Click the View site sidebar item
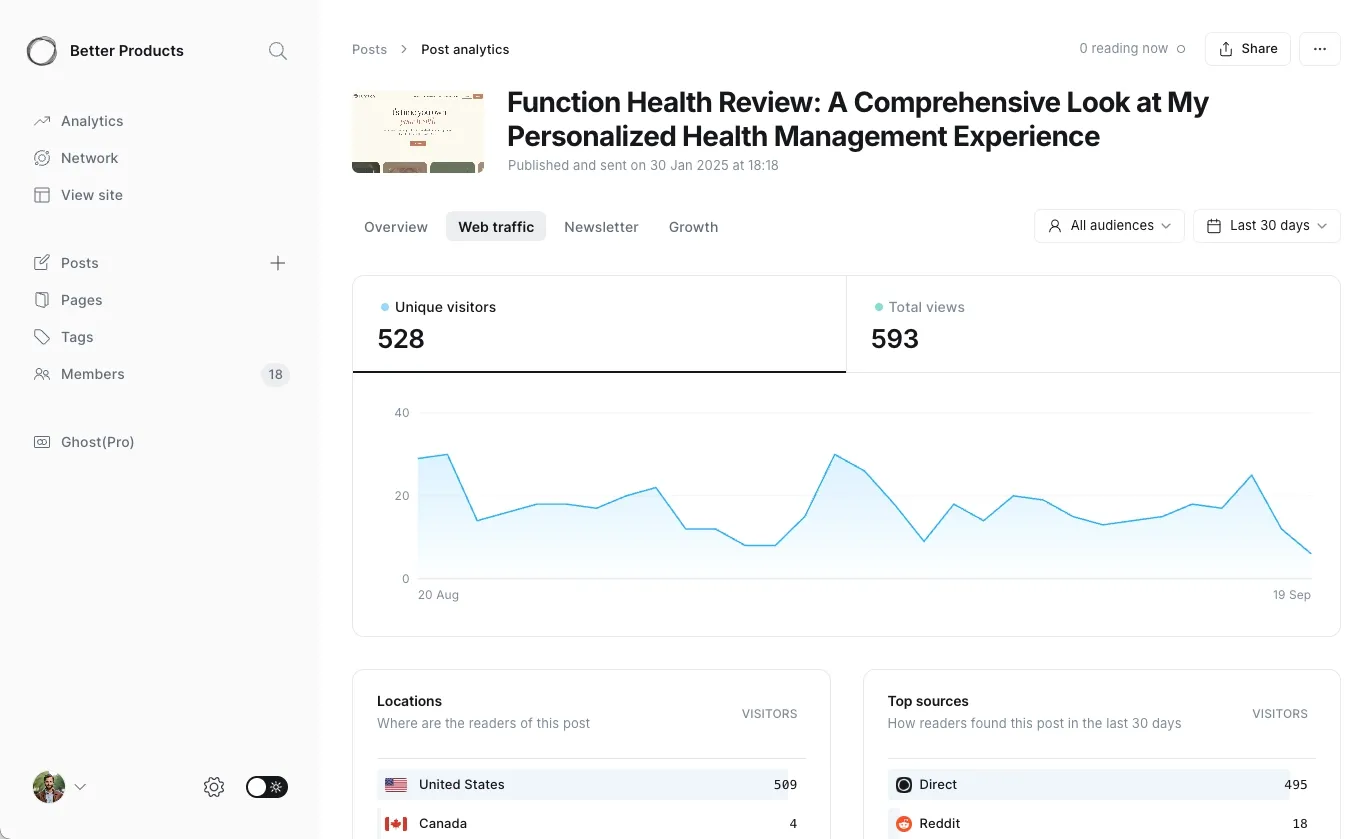 [91, 195]
